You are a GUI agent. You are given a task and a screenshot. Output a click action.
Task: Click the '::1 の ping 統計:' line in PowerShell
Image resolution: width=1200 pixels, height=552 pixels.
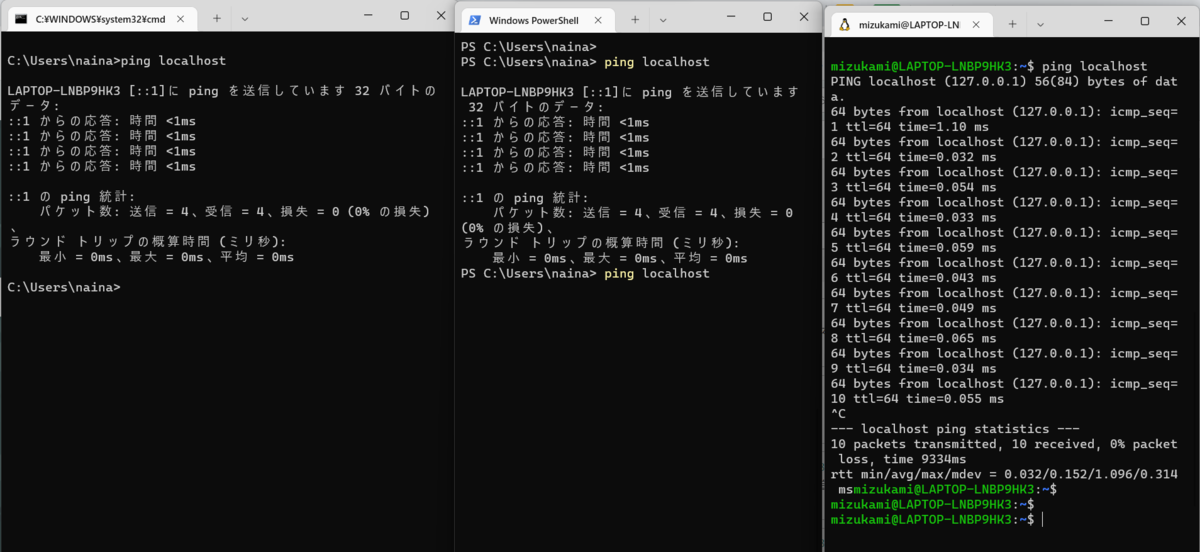pos(525,198)
